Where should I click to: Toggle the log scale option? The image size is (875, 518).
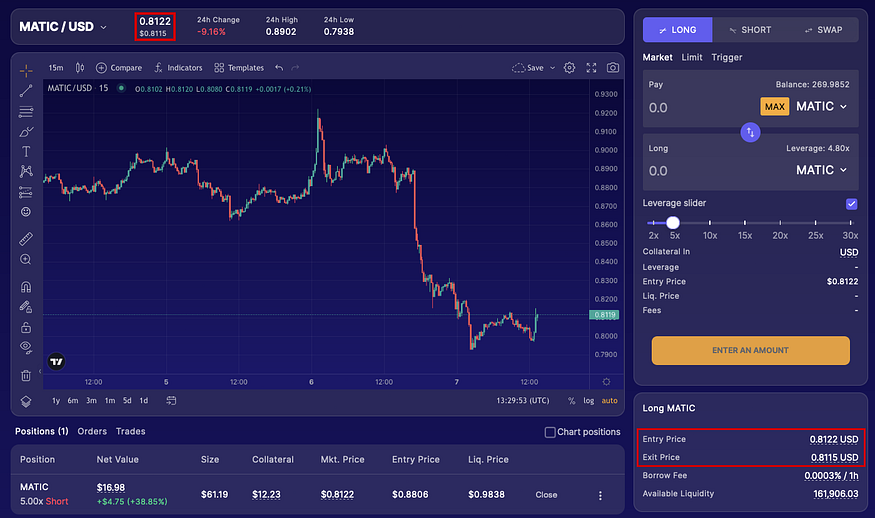tap(589, 401)
